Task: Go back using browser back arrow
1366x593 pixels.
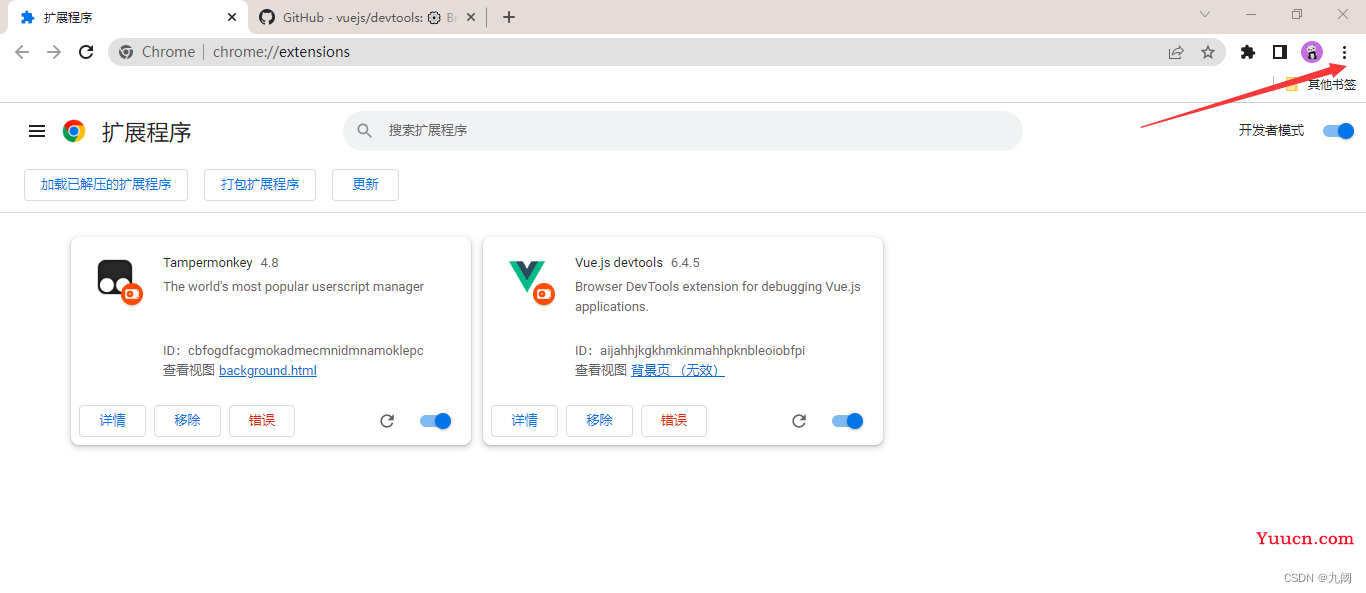Action: point(22,52)
